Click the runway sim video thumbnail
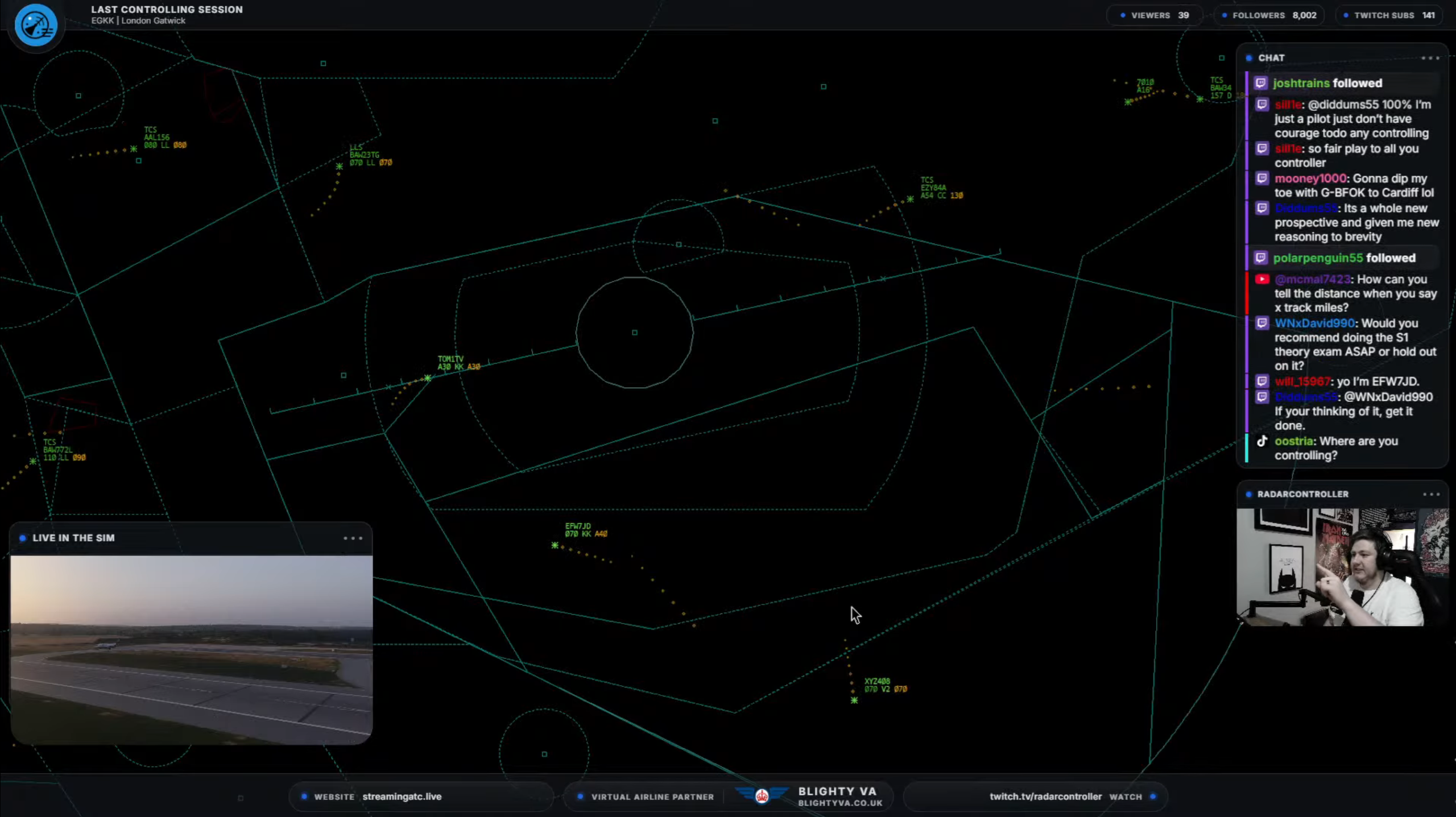Screen dimensions: 1456x817 click(x=192, y=649)
